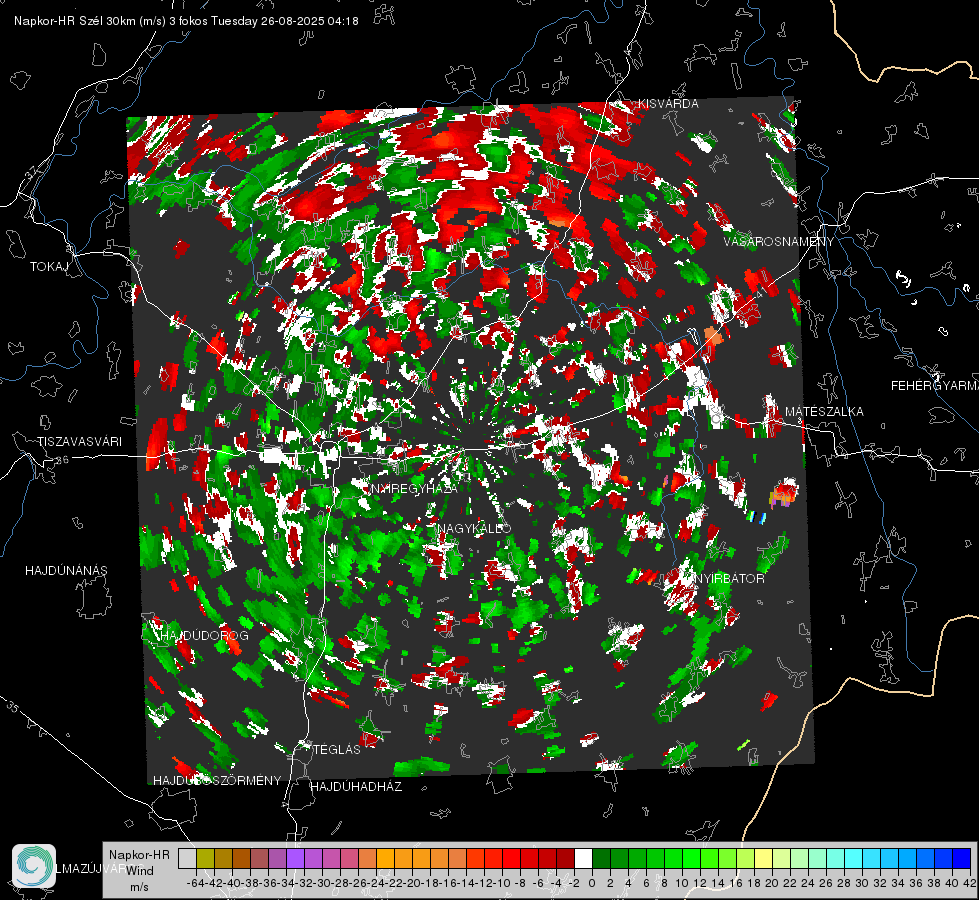The image size is (979, 900).
Task: Click the KISVÁRDA city label
Action: click(x=668, y=104)
